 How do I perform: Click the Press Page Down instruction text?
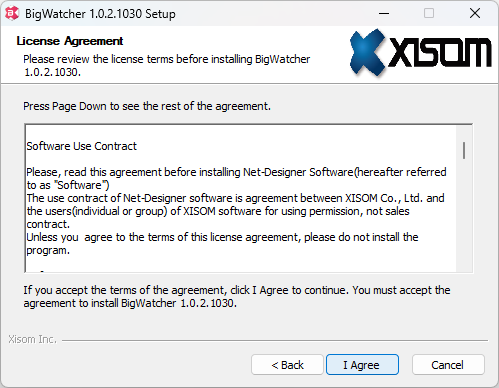click(x=147, y=106)
